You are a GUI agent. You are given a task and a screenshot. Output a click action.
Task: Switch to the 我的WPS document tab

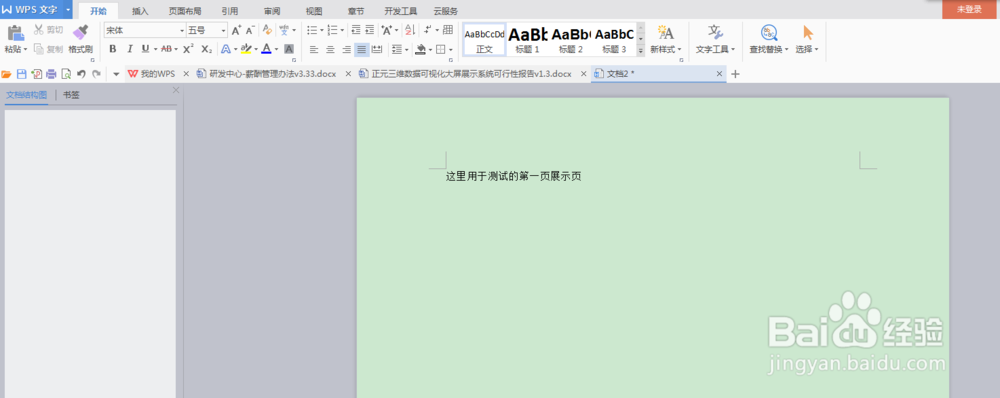(x=159, y=74)
